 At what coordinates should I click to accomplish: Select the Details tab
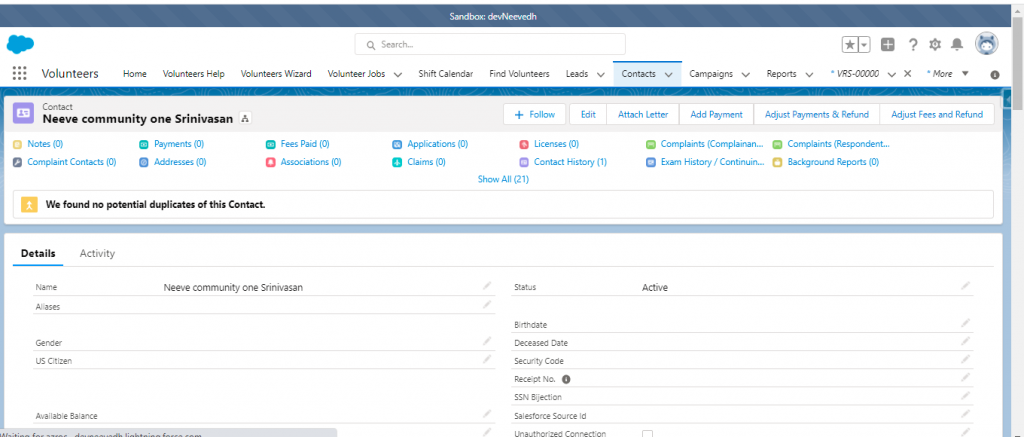38,253
